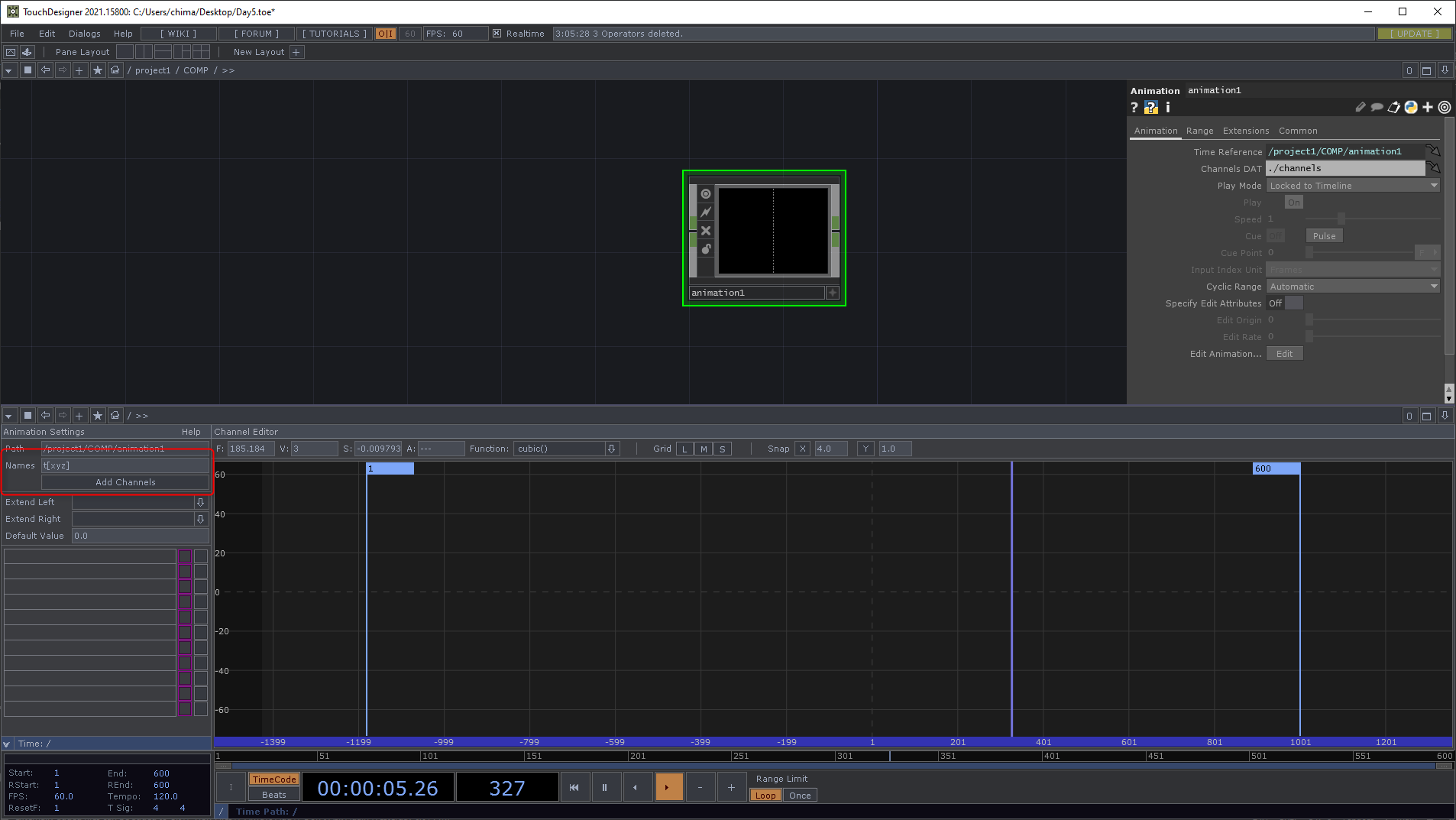This screenshot has height=820, width=1456.
Task: Expand the Function cubic() dropdown arrow
Action: pyautogui.click(x=611, y=449)
